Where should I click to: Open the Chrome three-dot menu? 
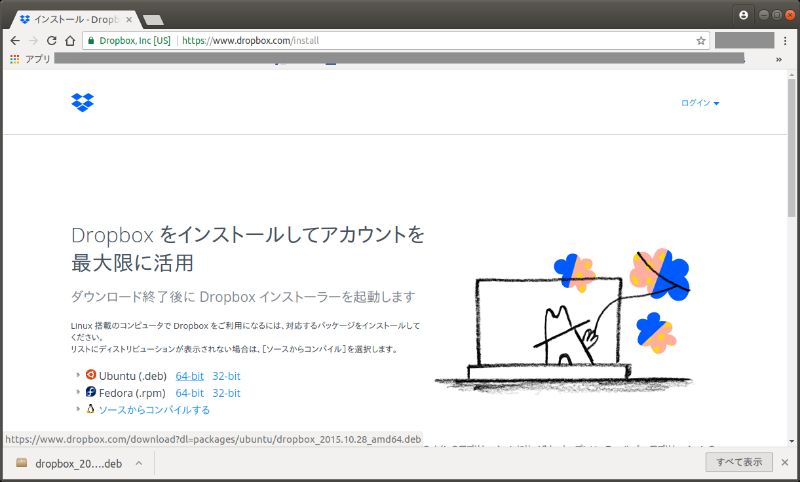(786, 40)
